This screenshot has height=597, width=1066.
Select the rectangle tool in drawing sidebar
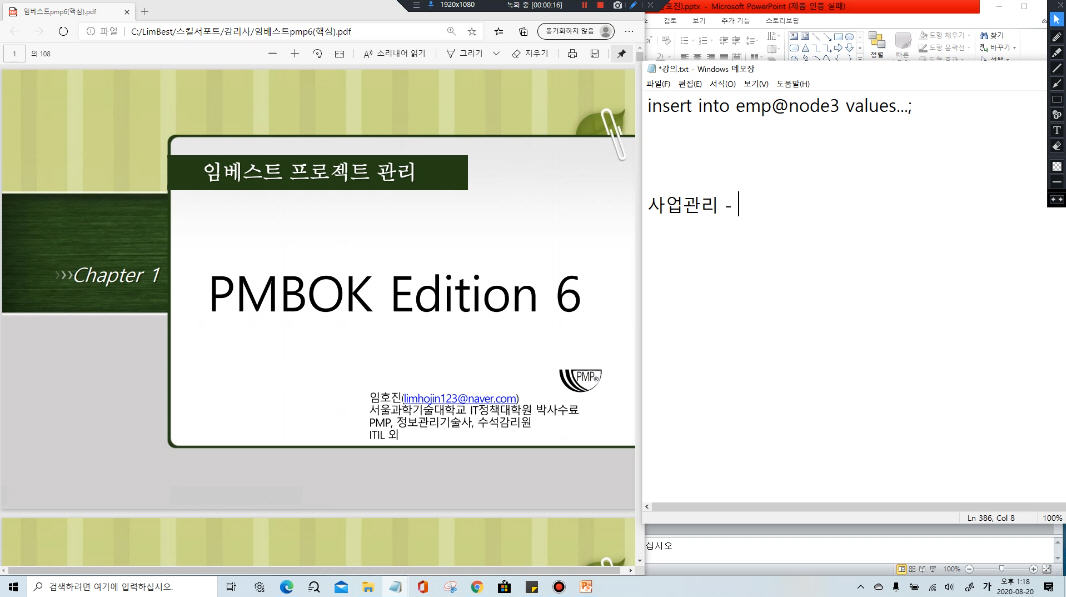[1056, 99]
